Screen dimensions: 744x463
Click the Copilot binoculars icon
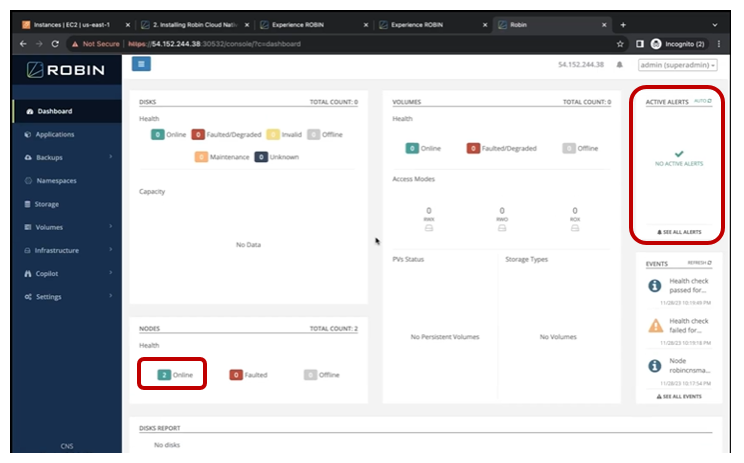(x=28, y=274)
